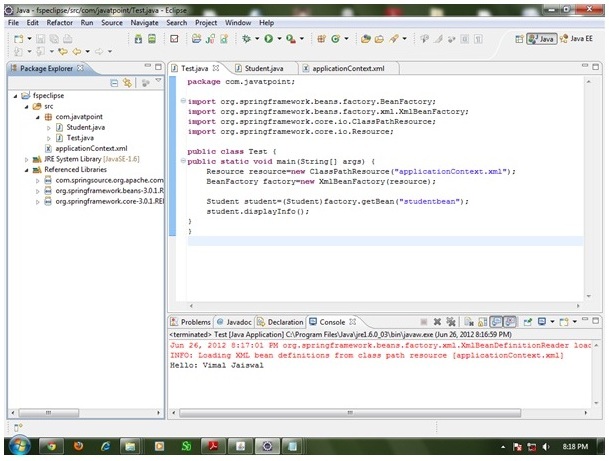Select Test.java in the Package Explorer tree

tap(80, 138)
